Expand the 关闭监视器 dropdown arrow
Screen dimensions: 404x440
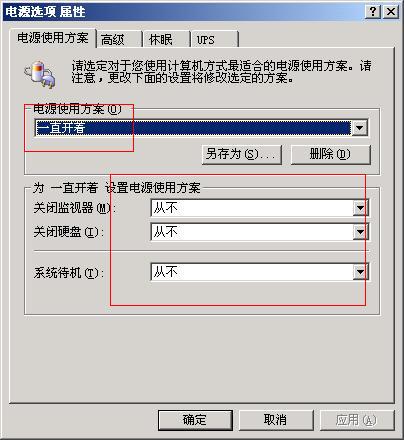(360, 208)
